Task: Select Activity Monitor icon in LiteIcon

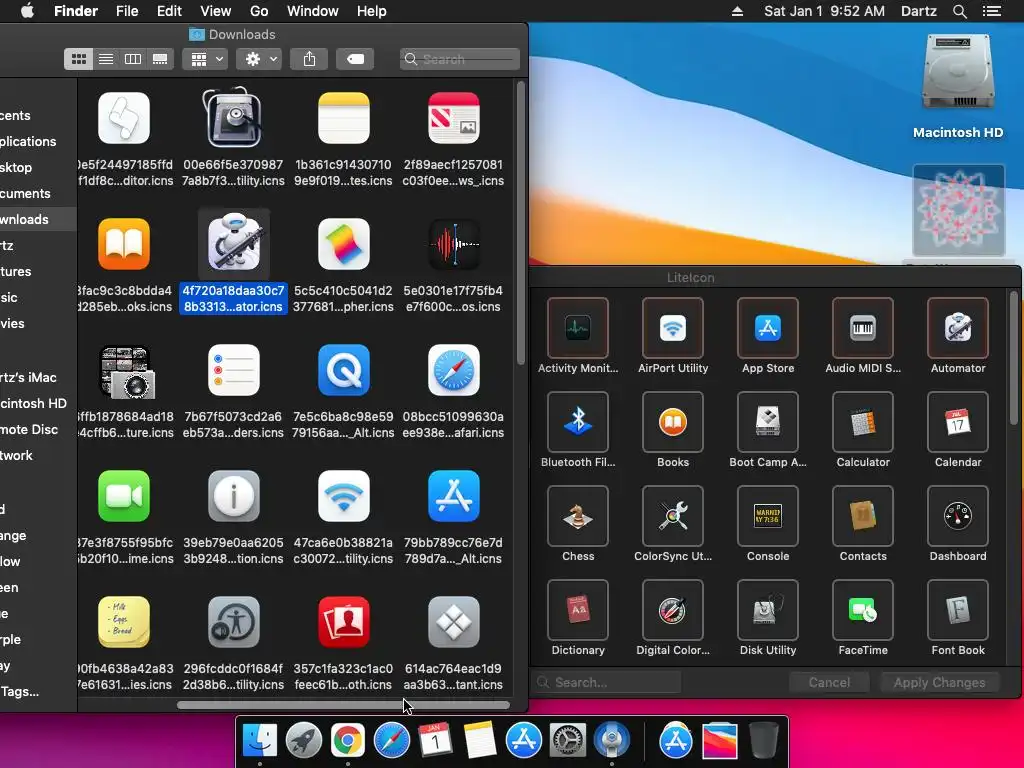Action: point(578,328)
